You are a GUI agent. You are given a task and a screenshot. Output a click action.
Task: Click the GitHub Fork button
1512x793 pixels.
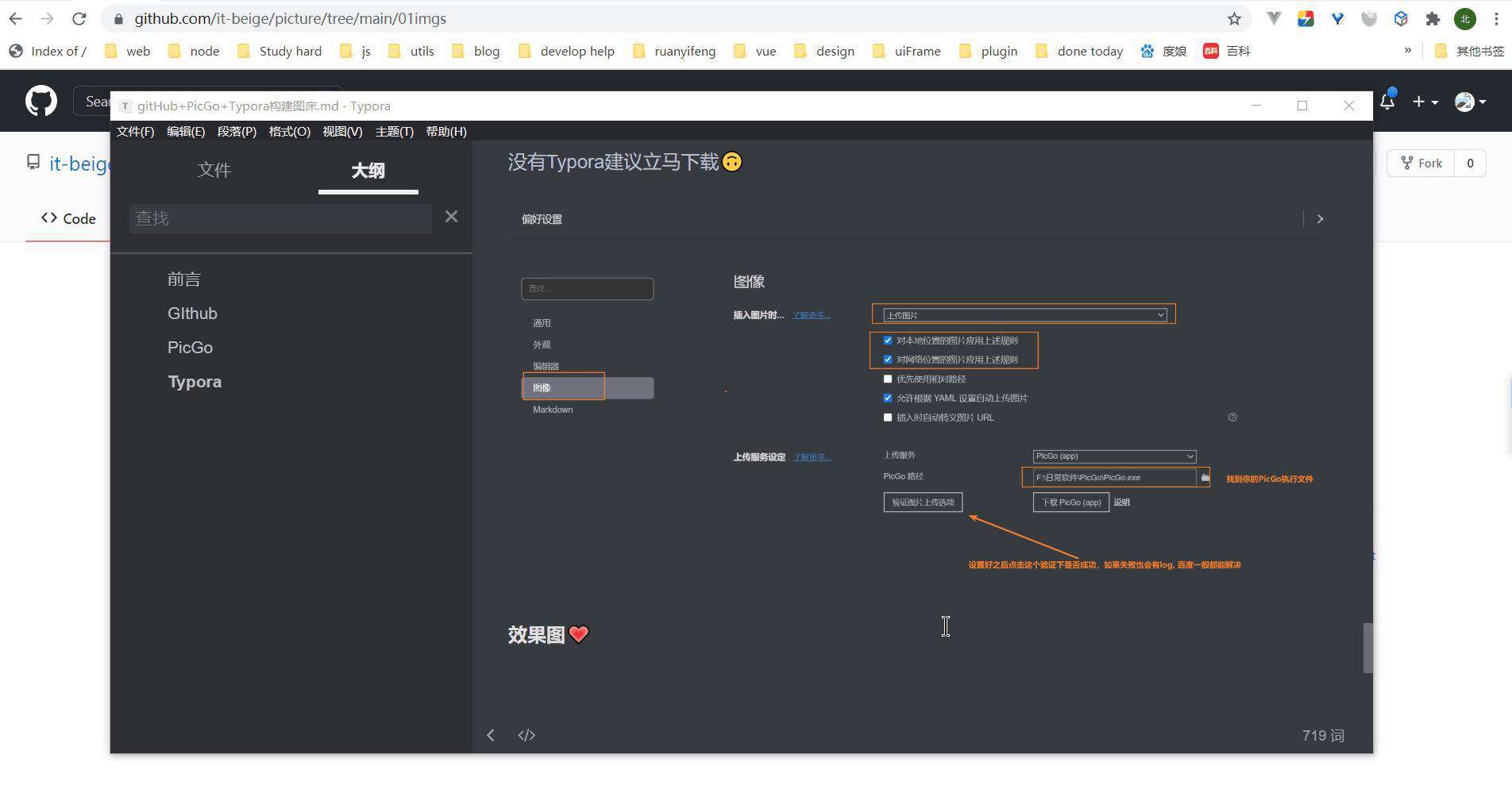pos(1421,163)
